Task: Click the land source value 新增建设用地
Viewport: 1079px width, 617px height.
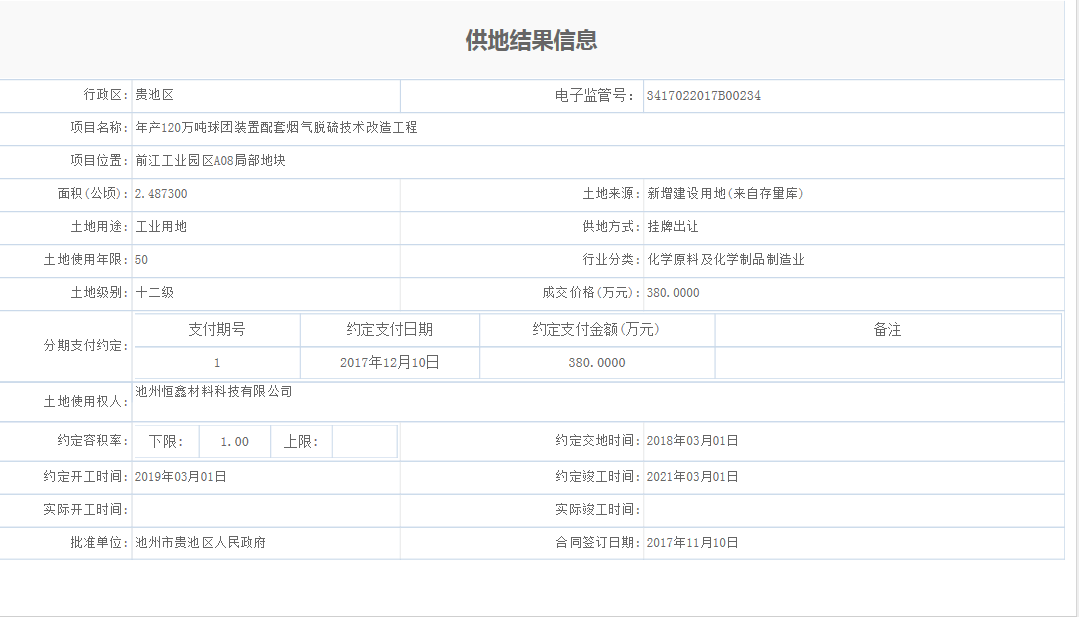Action: (725, 194)
